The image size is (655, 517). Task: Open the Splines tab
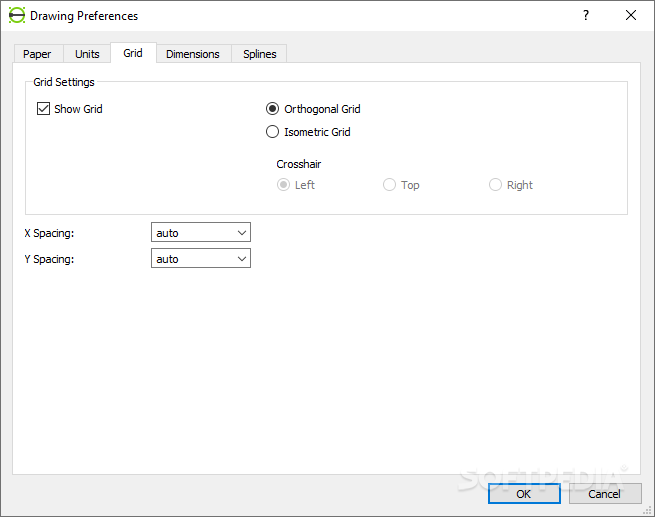point(259,54)
